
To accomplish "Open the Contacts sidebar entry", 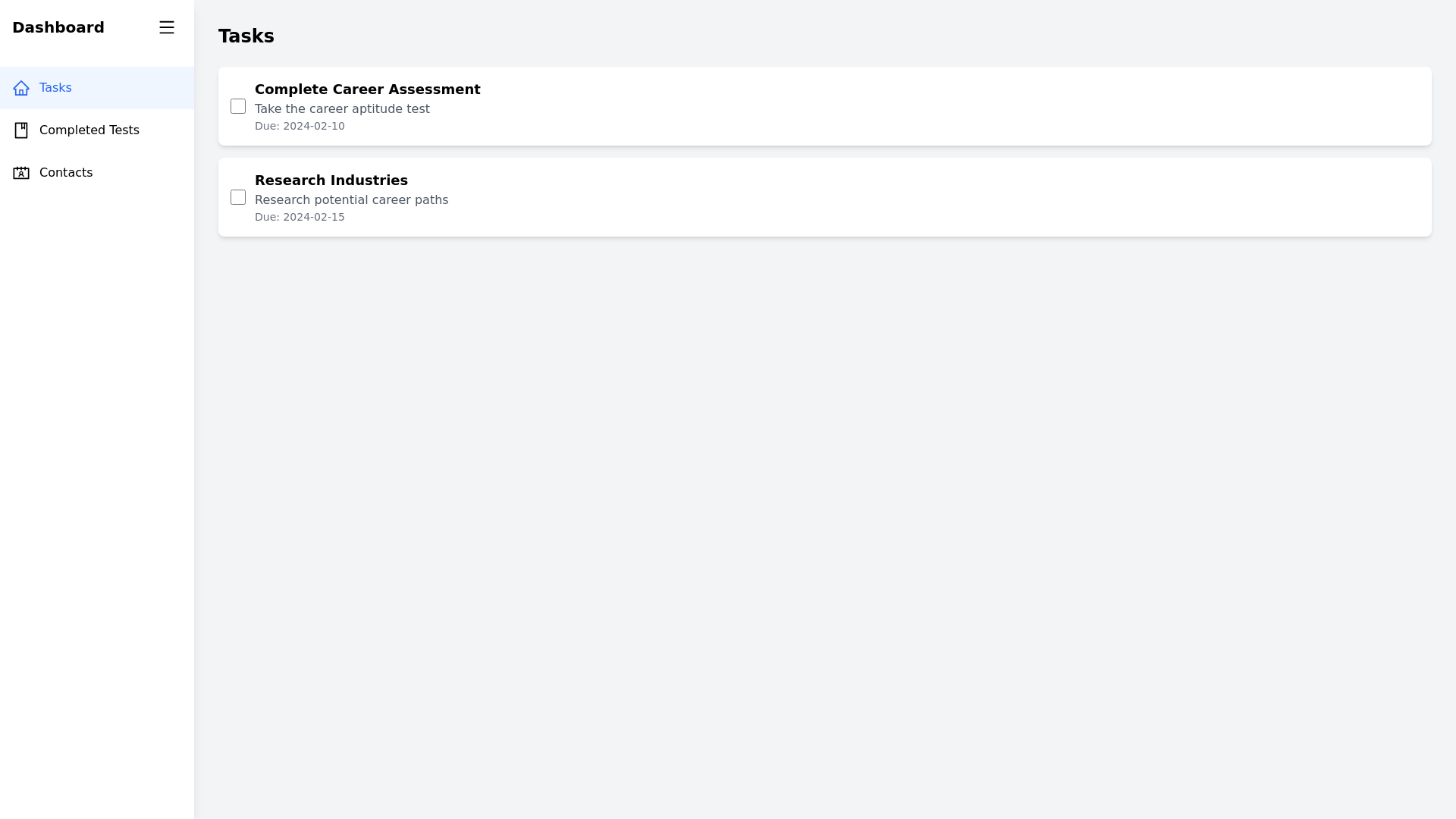I will (66, 173).
